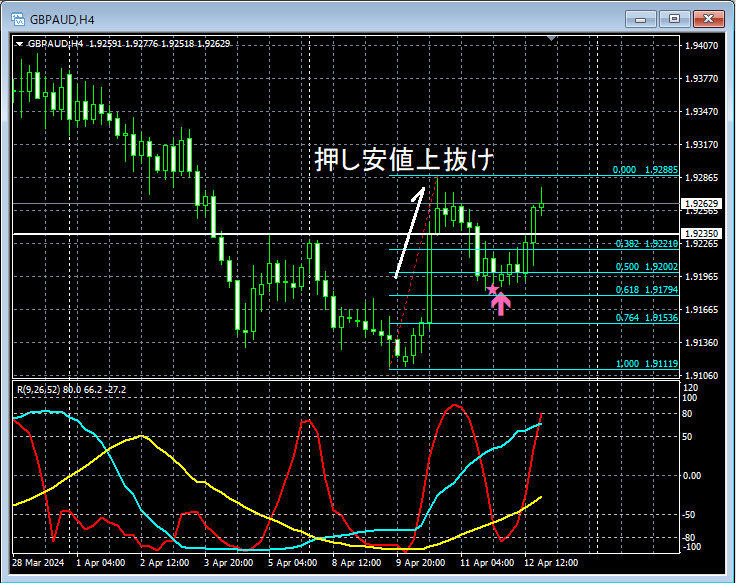Select the red dotted Fibonacci trend line

(x=414, y=273)
